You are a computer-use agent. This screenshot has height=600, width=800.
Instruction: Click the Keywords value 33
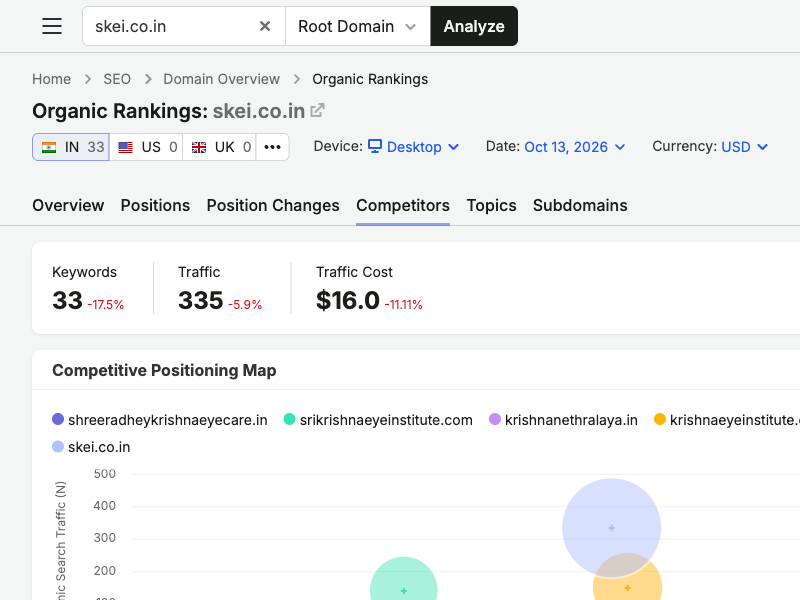tap(67, 300)
